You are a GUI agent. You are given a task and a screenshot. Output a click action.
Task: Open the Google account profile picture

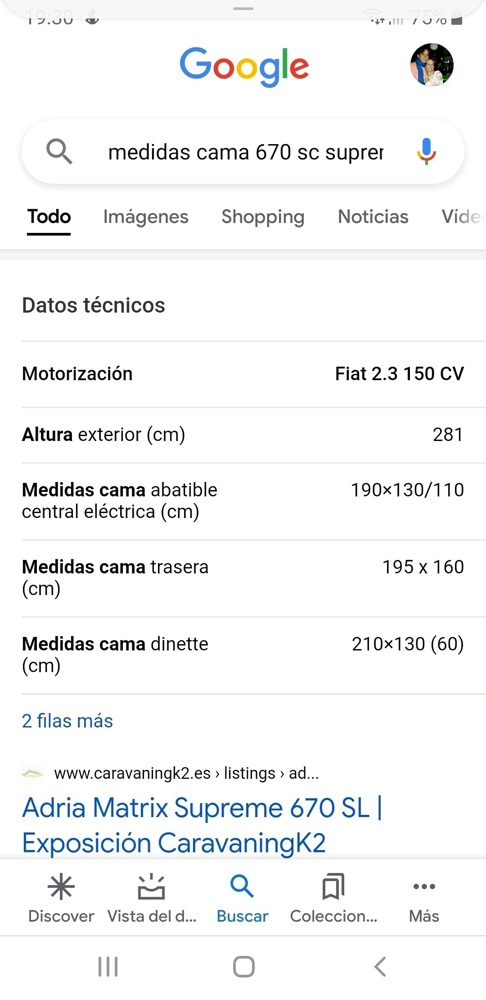pyautogui.click(x=432, y=65)
